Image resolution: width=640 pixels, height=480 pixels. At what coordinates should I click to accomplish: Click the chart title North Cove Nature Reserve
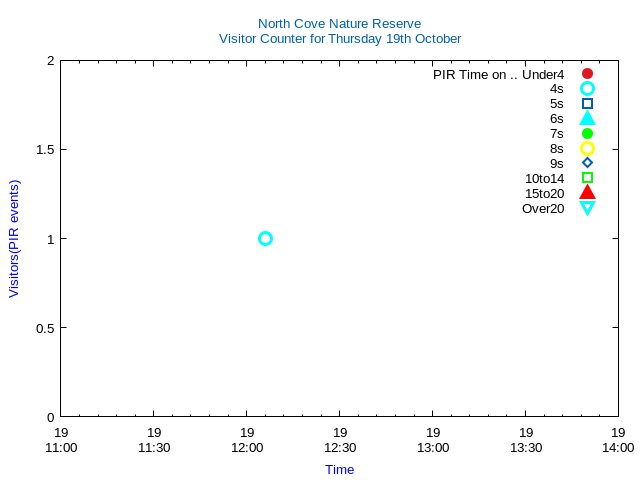point(339,23)
